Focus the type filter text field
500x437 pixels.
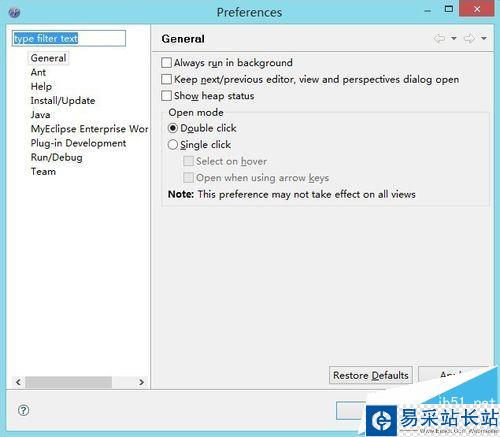[x=69, y=38]
